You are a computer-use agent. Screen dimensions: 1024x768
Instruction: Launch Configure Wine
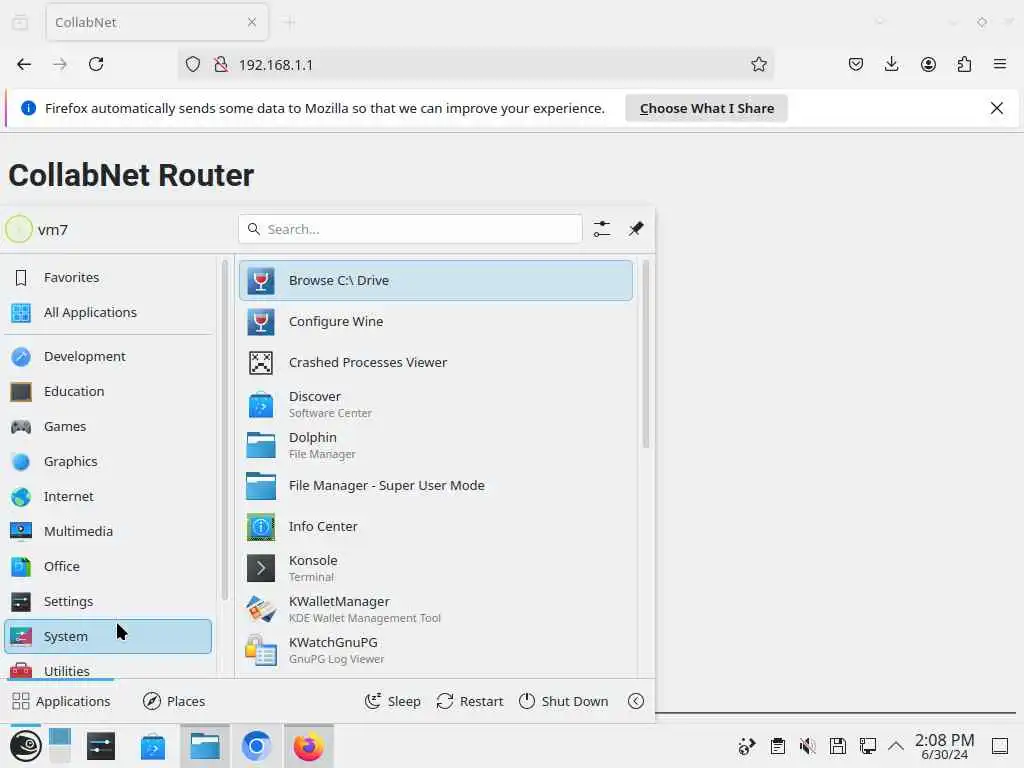coord(436,321)
